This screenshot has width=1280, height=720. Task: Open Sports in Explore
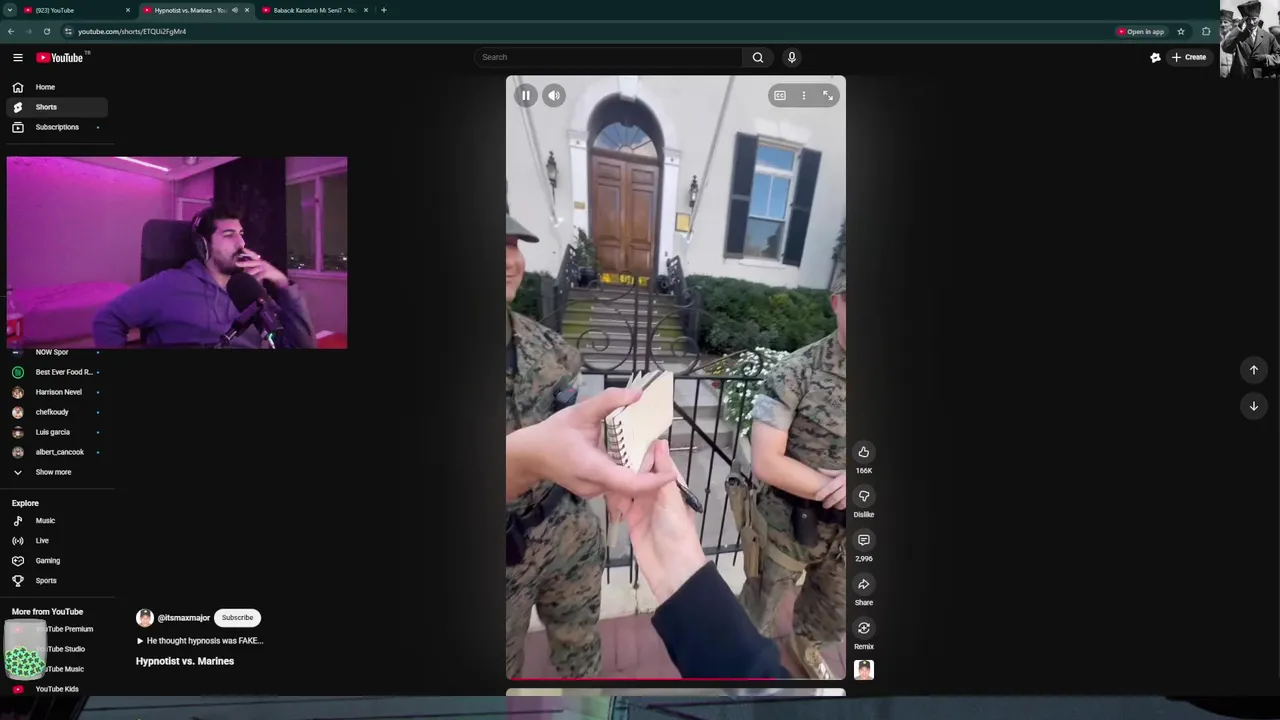tap(56, 581)
